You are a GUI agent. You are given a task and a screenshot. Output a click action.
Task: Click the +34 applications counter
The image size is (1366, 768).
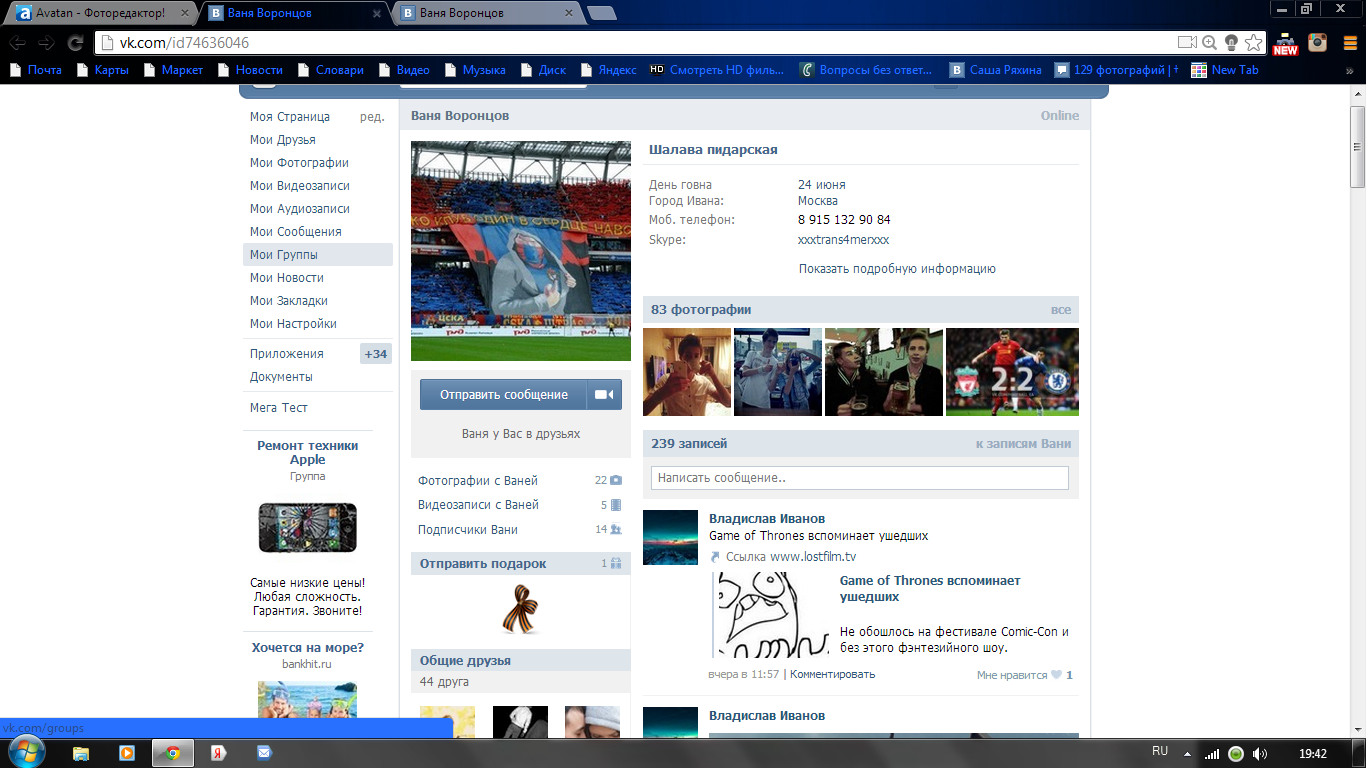coord(376,354)
